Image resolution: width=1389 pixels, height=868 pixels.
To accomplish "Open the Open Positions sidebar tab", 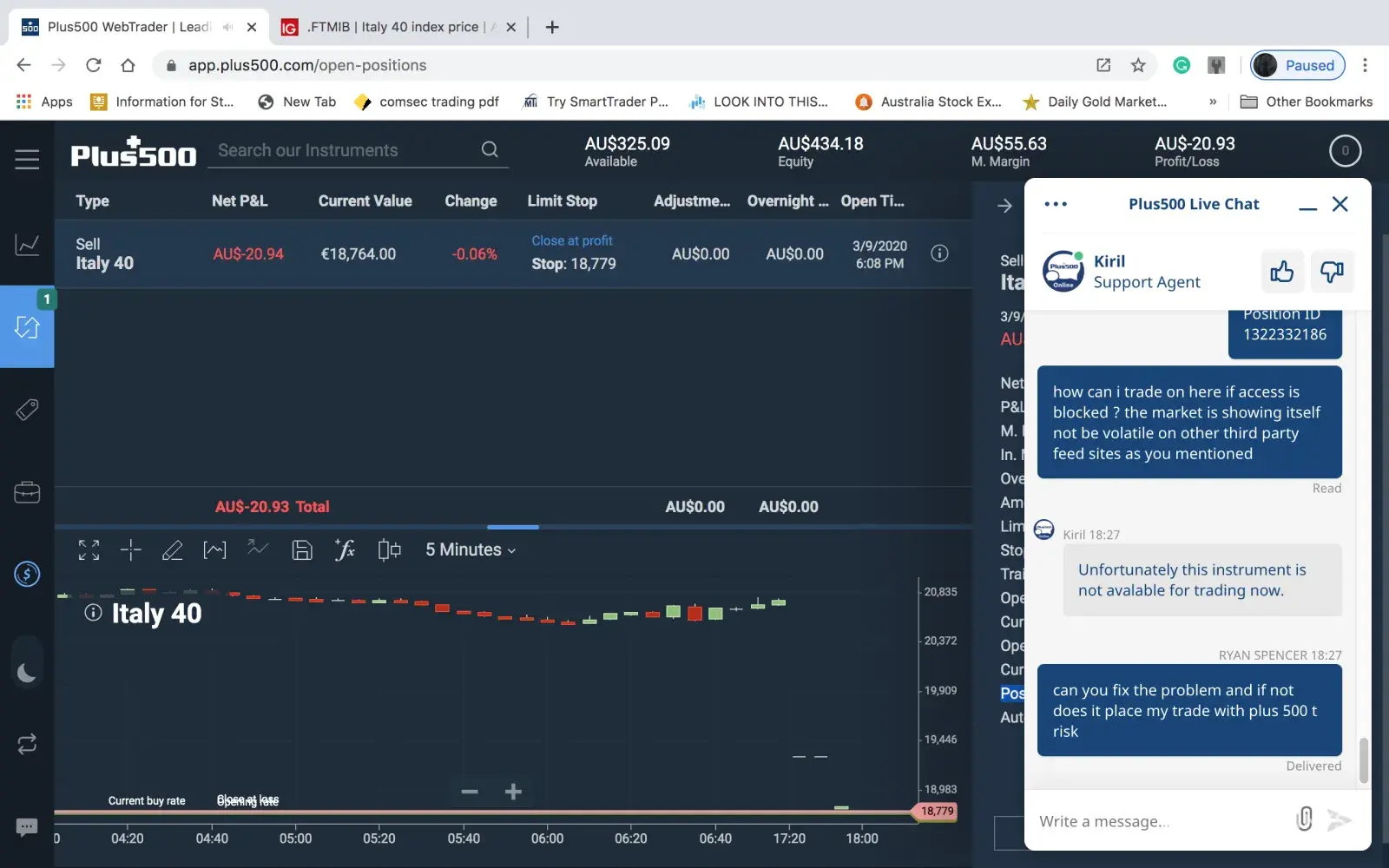I will click(27, 327).
